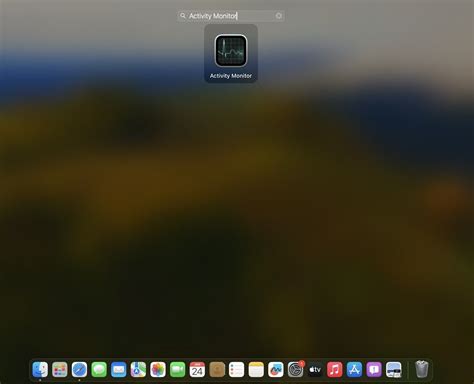Open Launchpad from the Dock

coord(60,369)
